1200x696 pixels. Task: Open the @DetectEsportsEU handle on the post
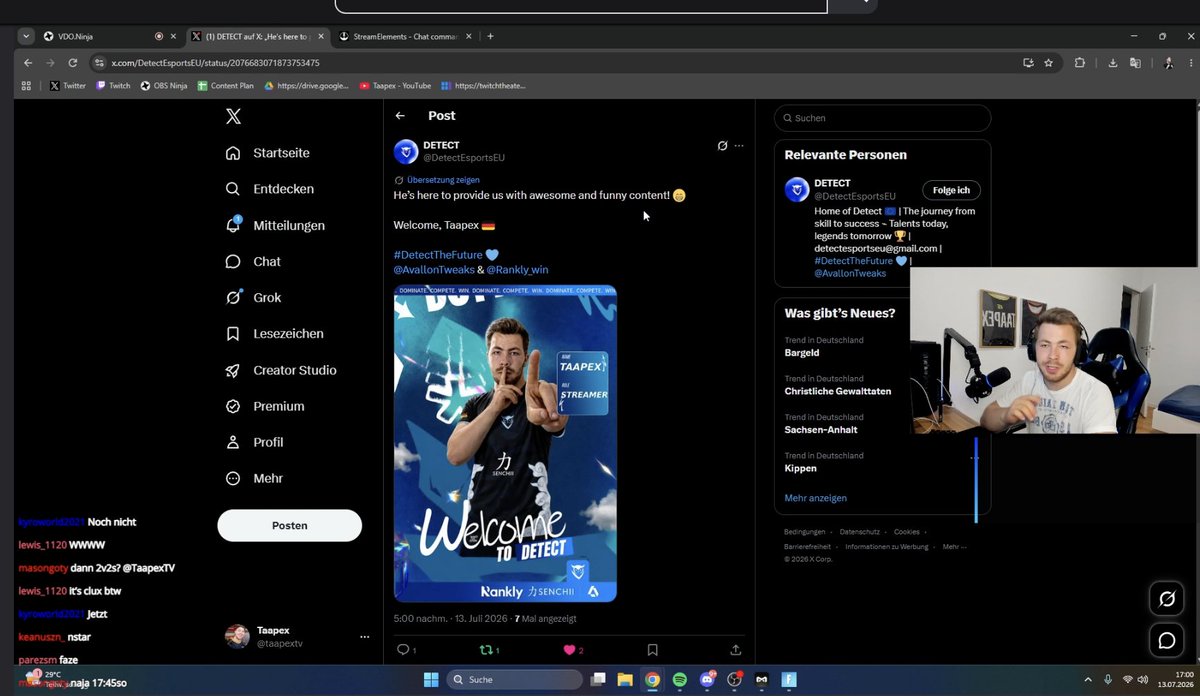[x=464, y=158]
